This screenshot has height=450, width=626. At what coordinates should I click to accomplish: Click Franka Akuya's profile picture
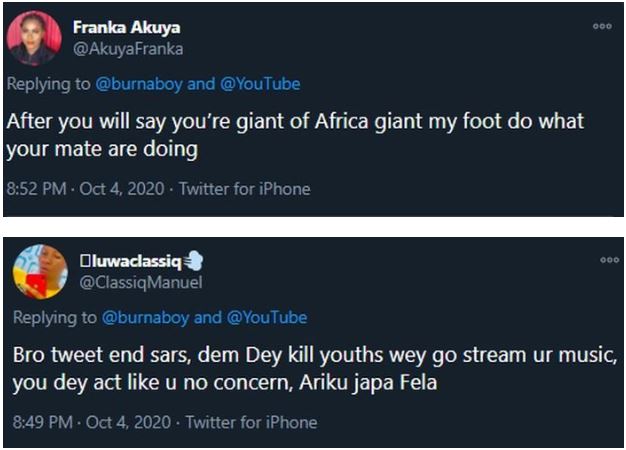(33, 38)
